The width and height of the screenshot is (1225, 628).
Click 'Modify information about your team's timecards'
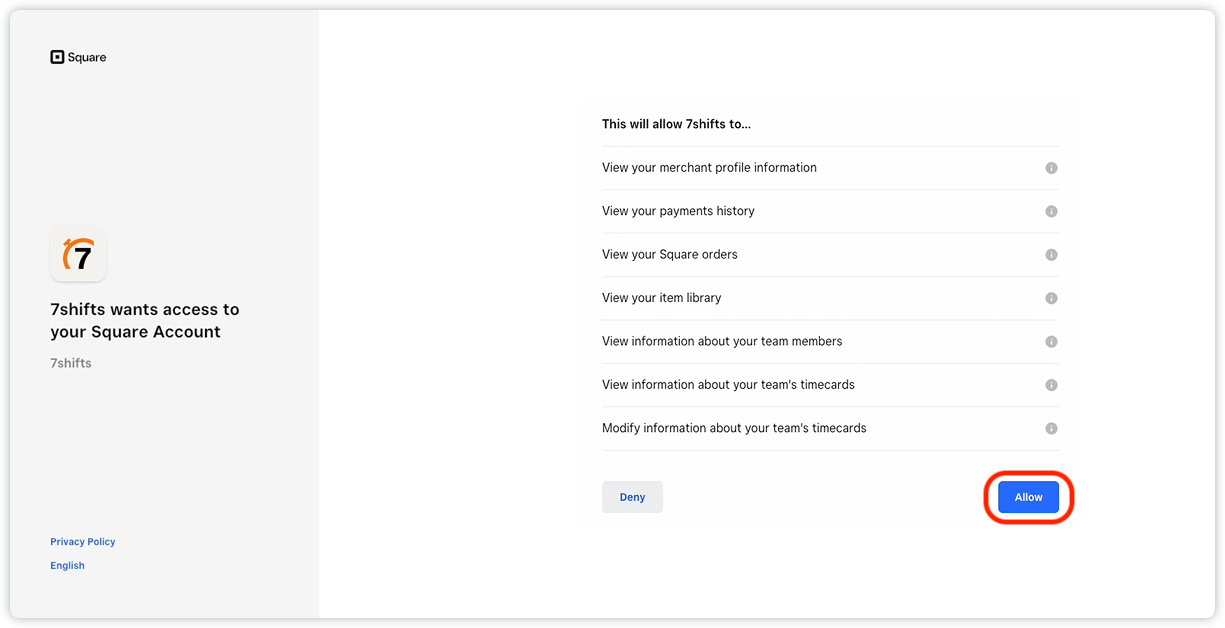click(734, 428)
